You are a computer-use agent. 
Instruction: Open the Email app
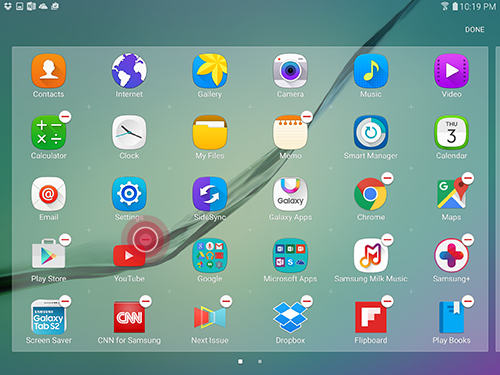[x=48, y=194]
